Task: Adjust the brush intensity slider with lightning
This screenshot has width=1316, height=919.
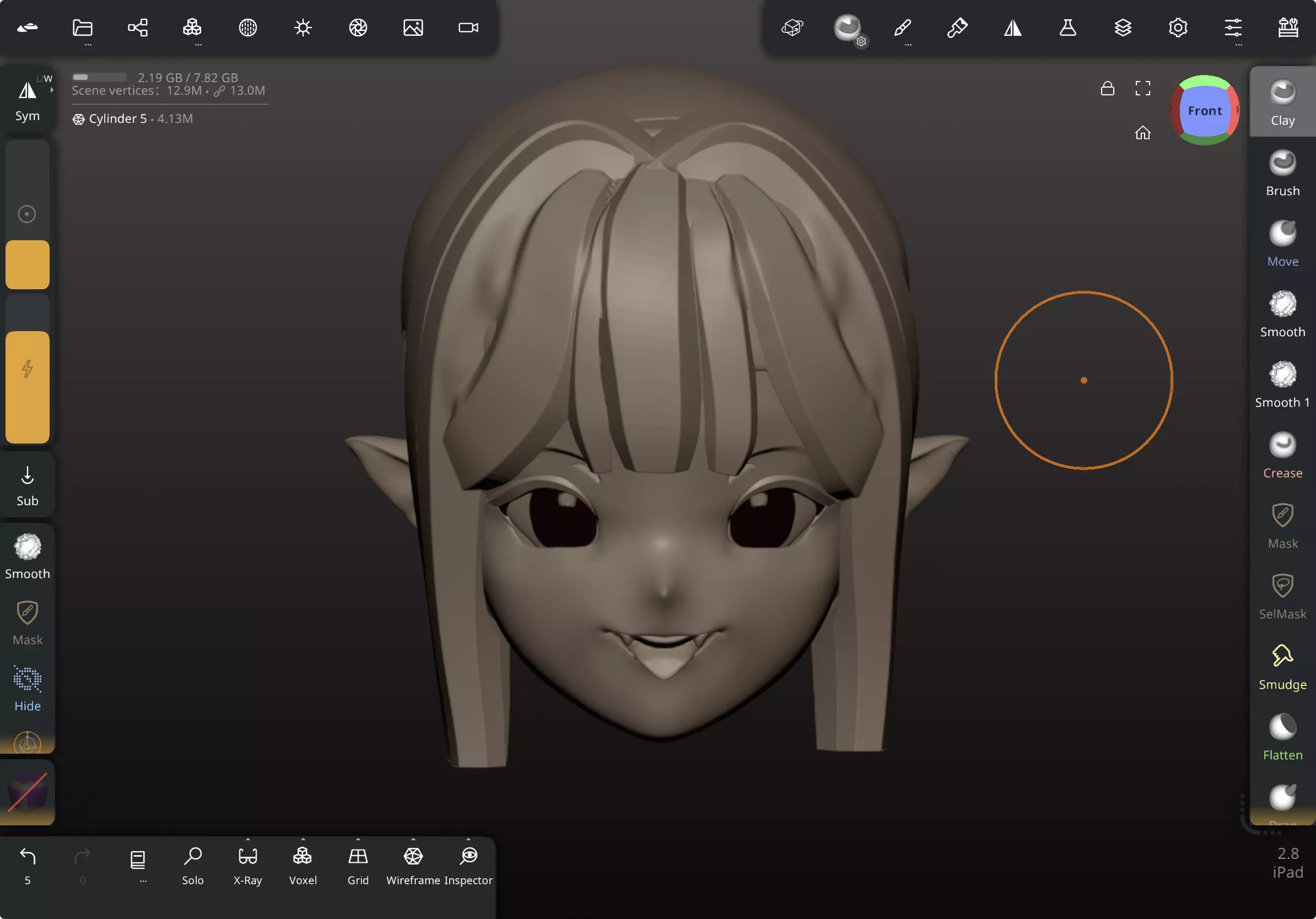Action: pos(28,368)
